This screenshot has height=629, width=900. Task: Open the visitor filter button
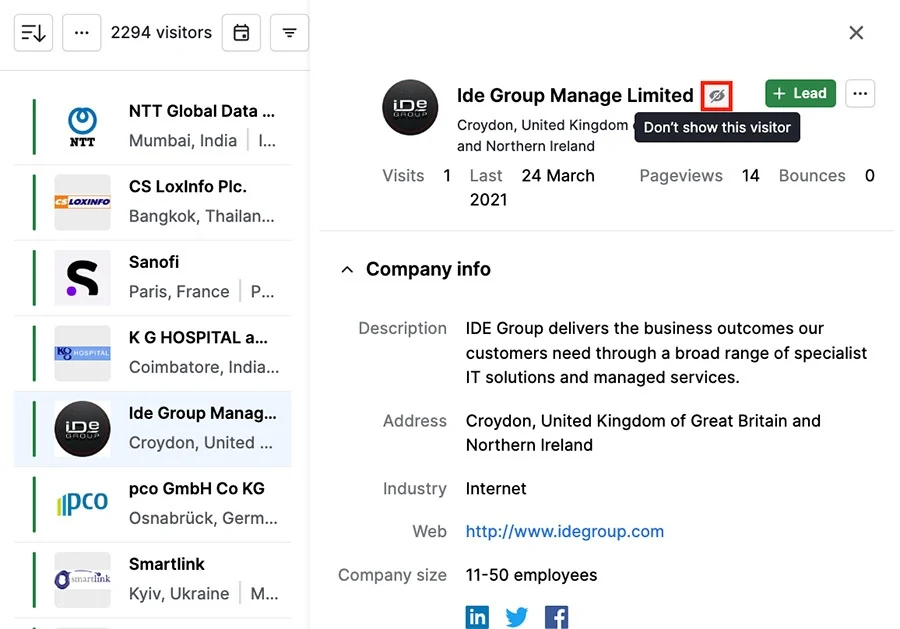tap(289, 33)
